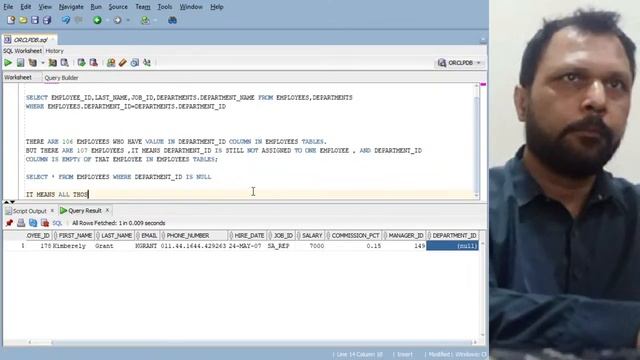This screenshot has width=640, height=360.
Task: Click the SQL History clock icon
Action: pyautogui.click(x=135, y=62)
